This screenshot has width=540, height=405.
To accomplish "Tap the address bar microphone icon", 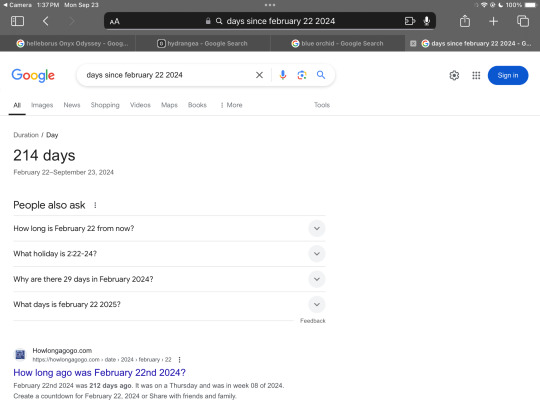I will tap(427, 21).
